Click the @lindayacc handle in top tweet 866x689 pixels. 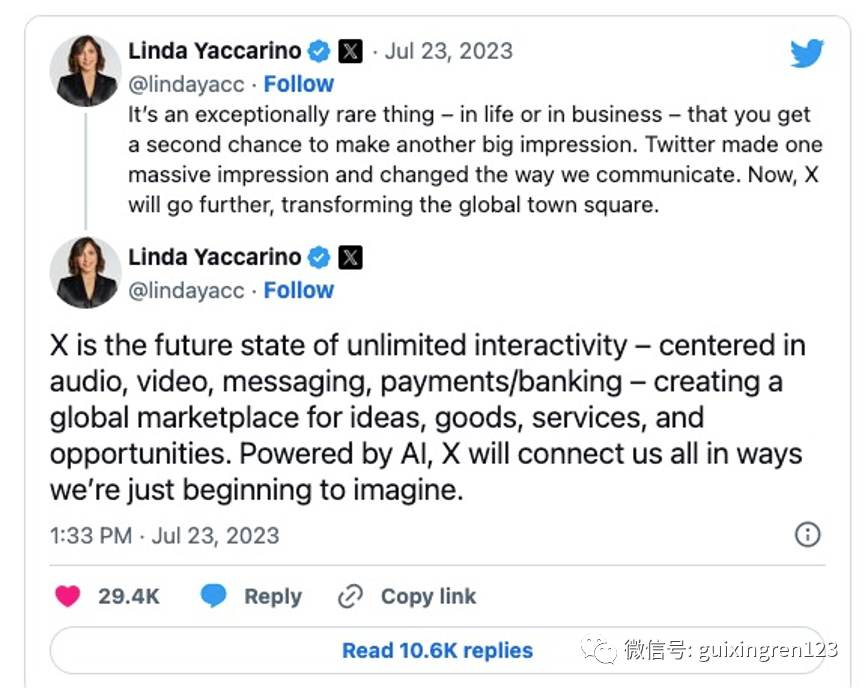pyautogui.click(x=186, y=84)
